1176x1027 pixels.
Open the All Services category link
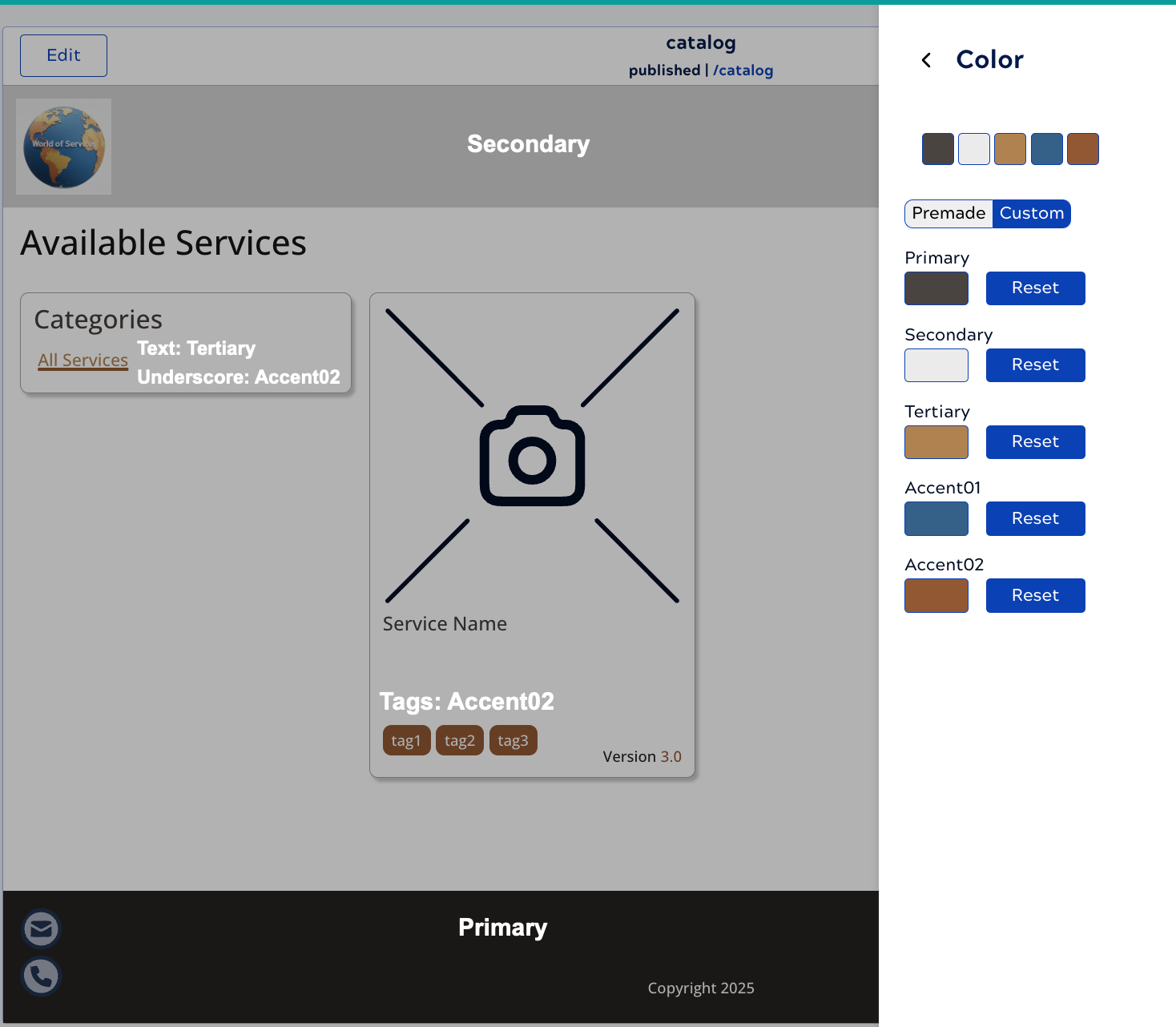coord(83,360)
